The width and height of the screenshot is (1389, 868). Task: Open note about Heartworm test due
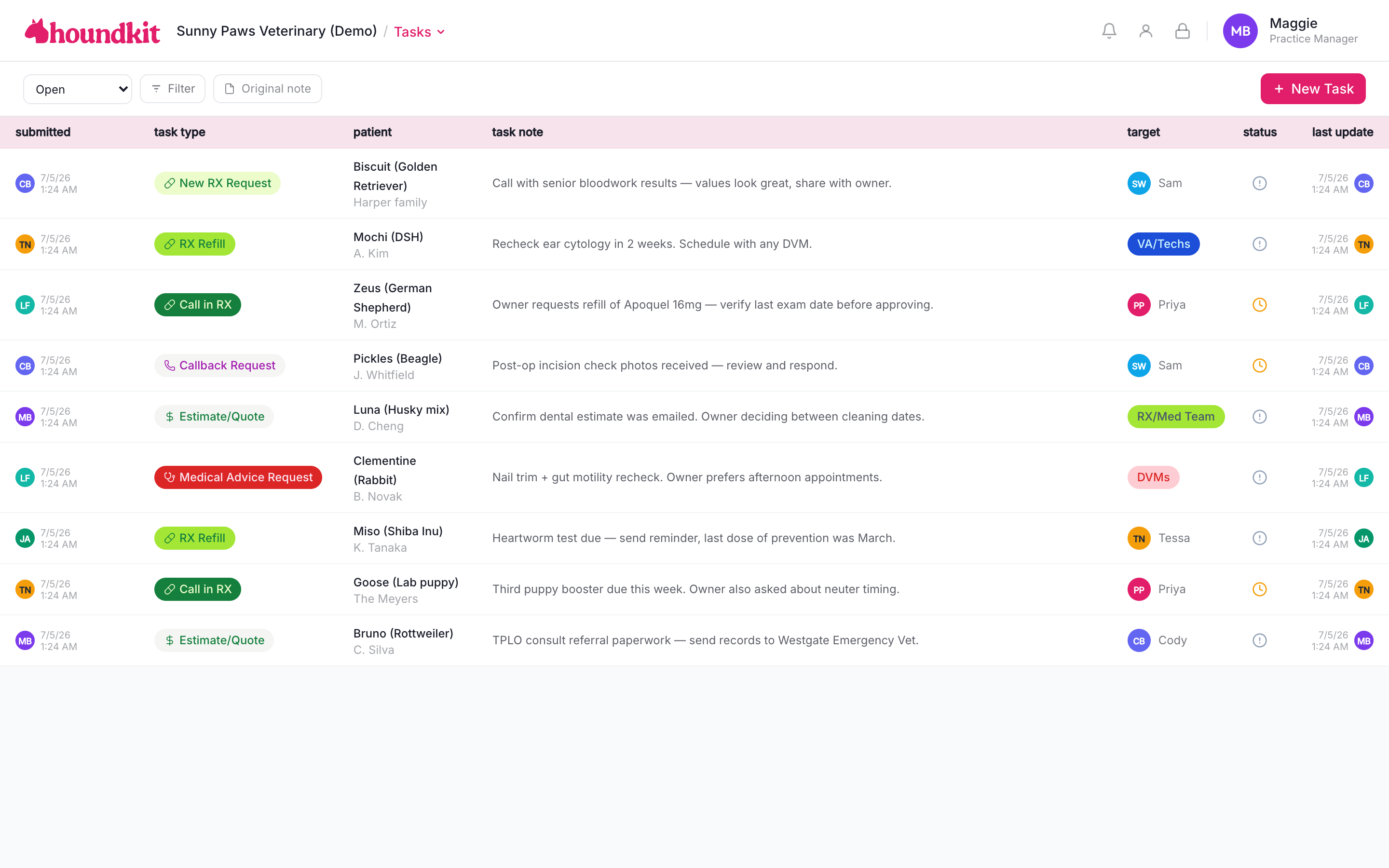click(x=694, y=539)
